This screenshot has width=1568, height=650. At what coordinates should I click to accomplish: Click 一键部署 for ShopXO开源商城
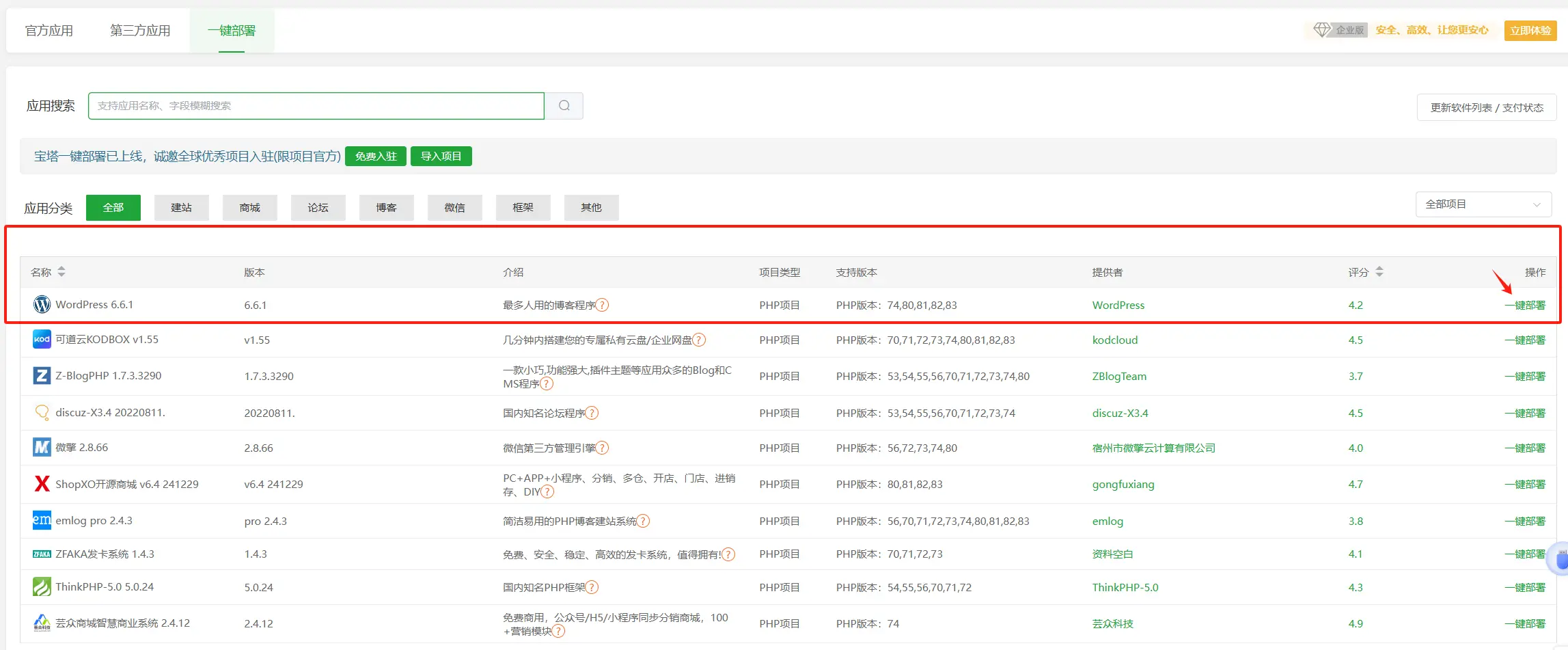pos(1525,484)
